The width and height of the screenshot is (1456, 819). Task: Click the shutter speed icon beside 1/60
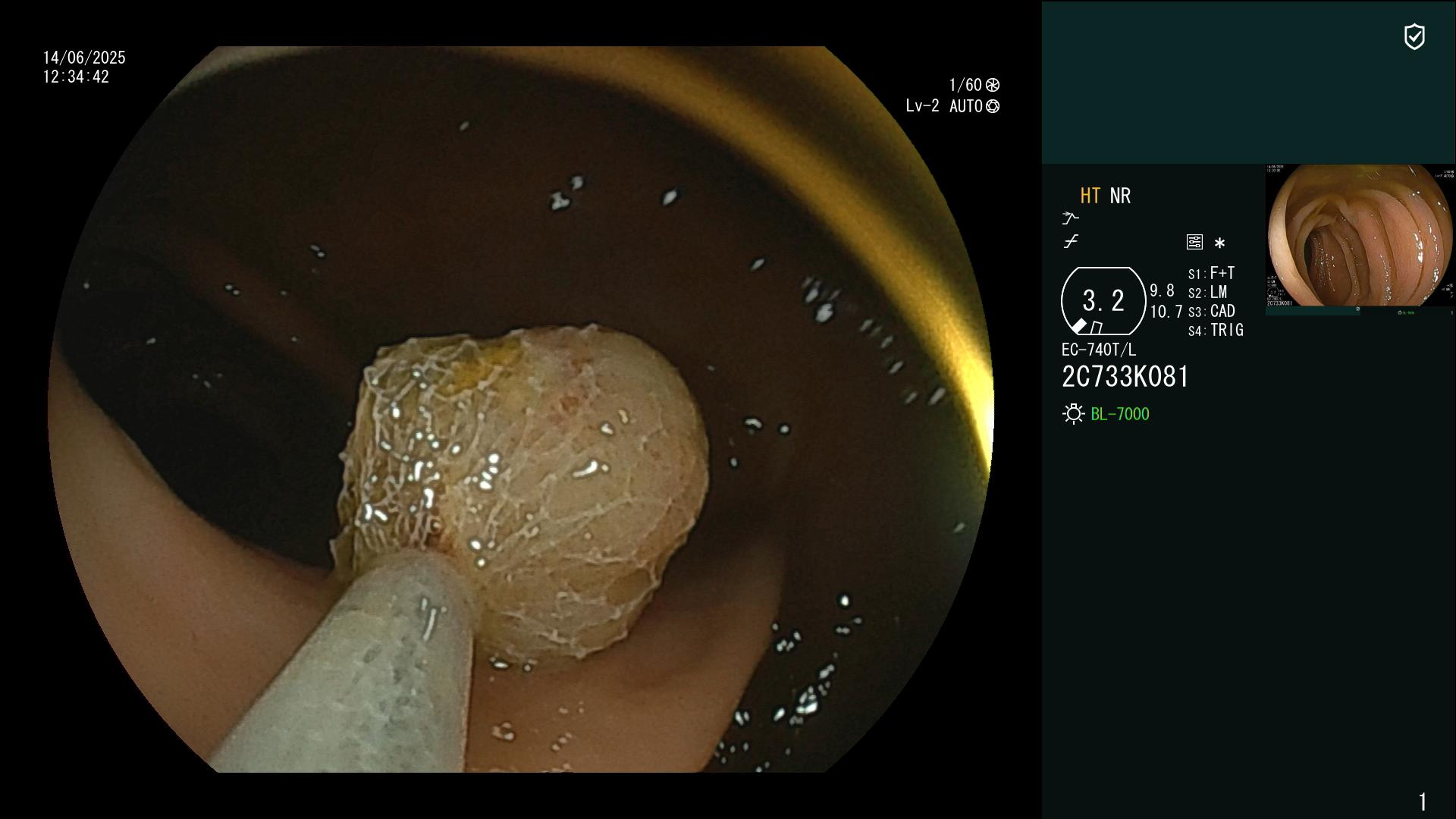pyautogui.click(x=993, y=85)
